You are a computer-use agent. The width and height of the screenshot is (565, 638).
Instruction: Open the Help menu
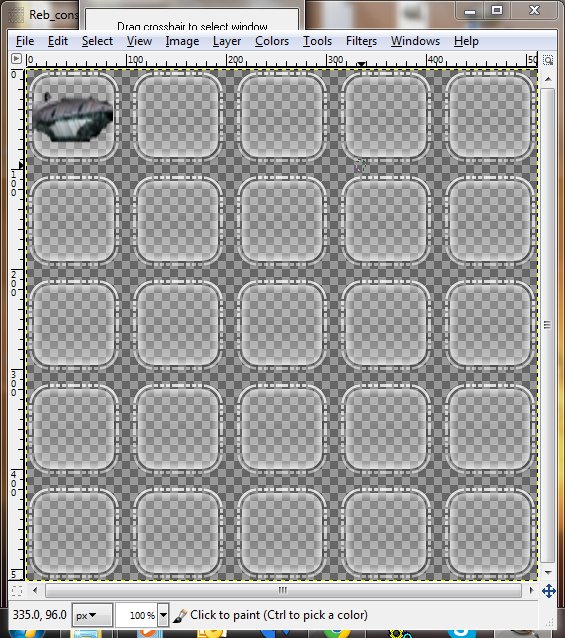(x=466, y=41)
